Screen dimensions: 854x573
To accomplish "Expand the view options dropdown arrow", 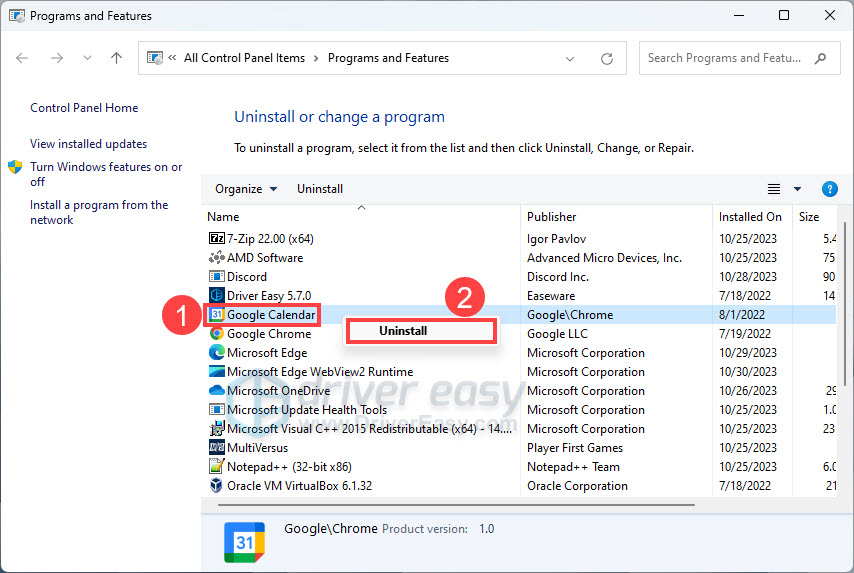I will (x=797, y=189).
